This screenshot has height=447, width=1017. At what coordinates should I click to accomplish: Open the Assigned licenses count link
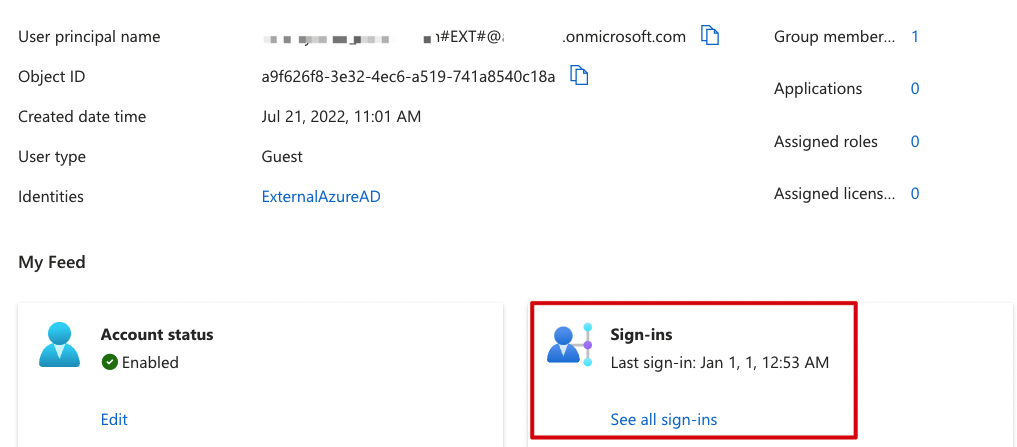915,193
